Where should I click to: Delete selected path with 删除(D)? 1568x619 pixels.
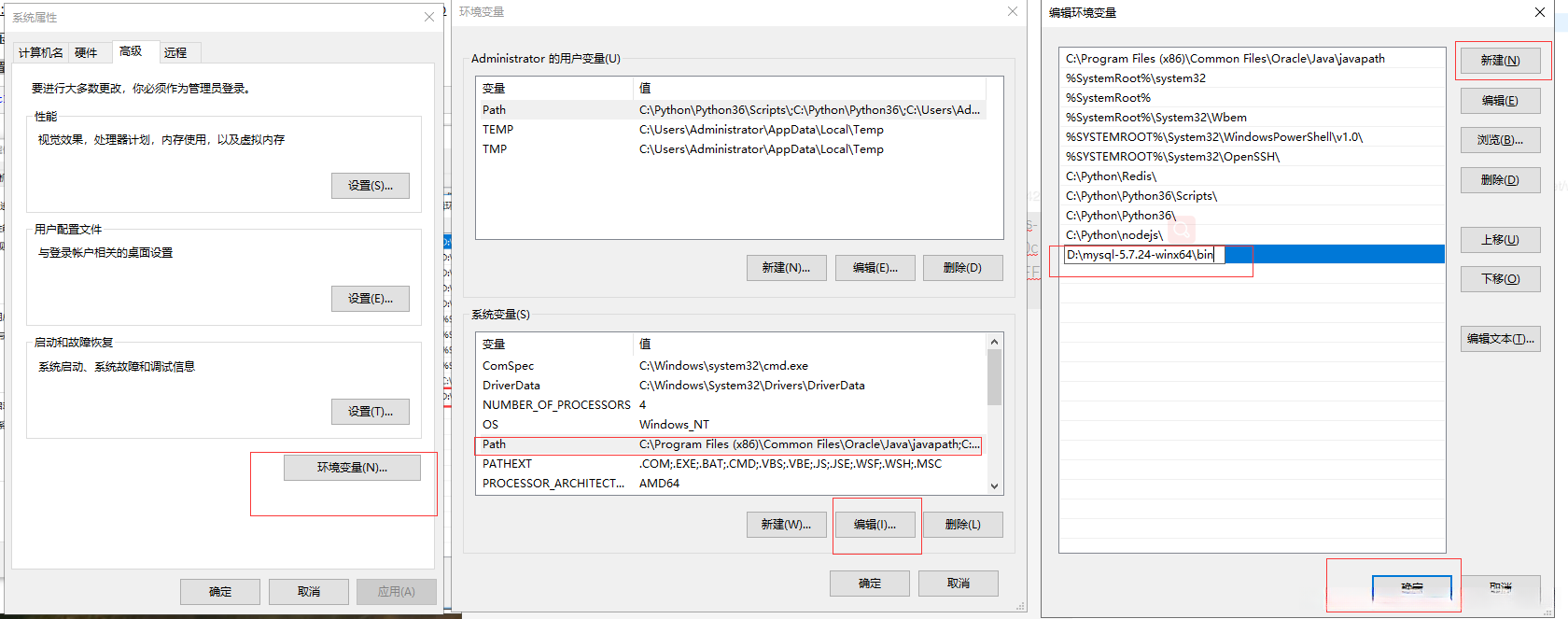[x=1501, y=180]
